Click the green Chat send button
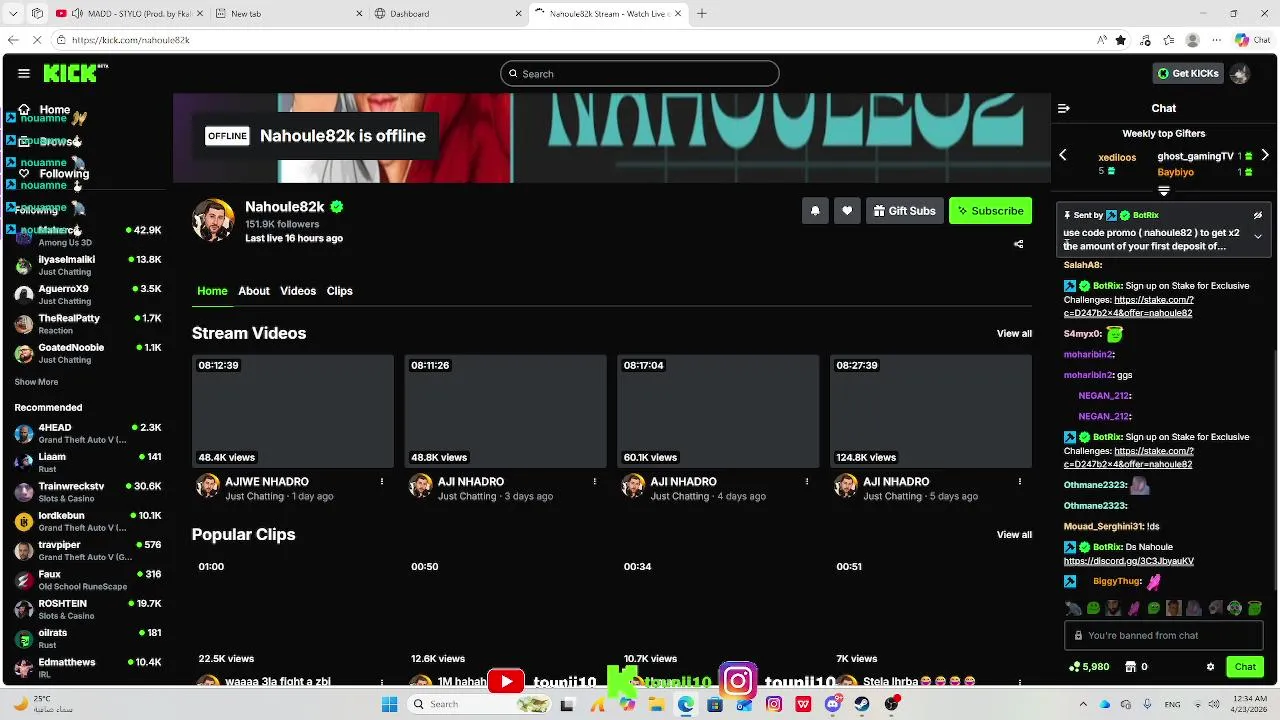Screen dimensions: 1280x720 [1245, 667]
